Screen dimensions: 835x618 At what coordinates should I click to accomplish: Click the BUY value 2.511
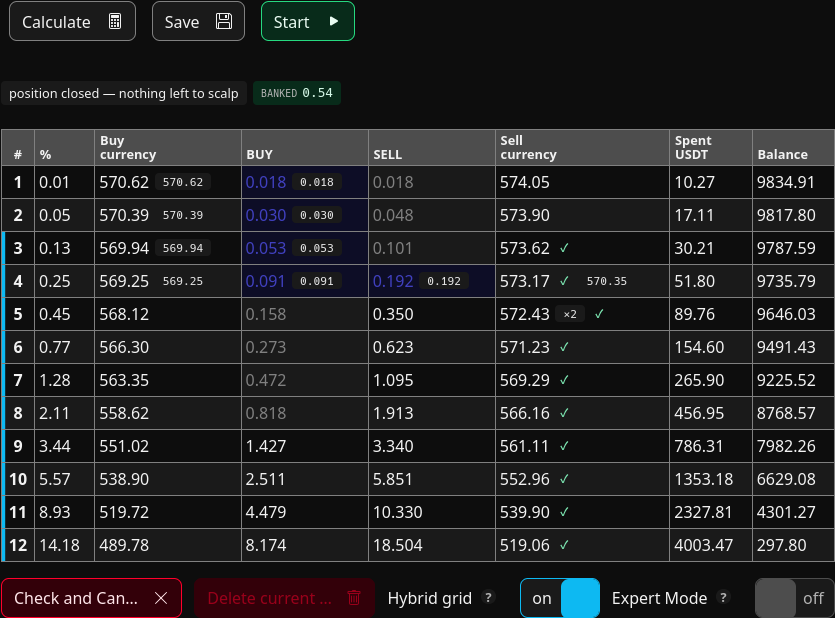(x=265, y=479)
